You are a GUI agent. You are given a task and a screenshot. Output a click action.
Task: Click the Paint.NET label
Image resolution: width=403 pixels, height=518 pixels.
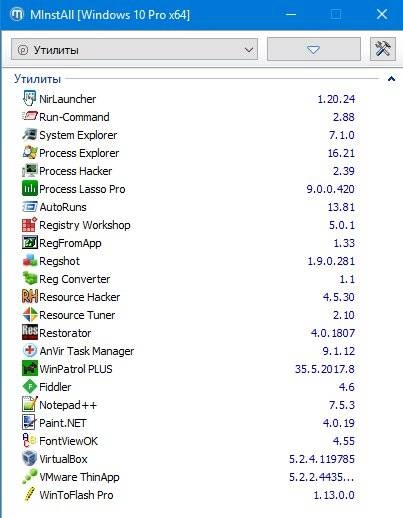pos(63,423)
